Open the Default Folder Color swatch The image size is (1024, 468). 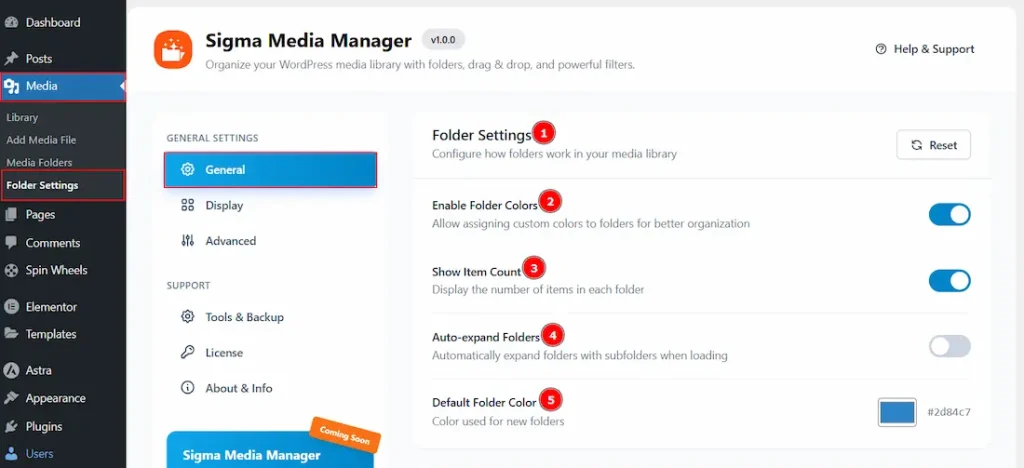click(897, 413)
